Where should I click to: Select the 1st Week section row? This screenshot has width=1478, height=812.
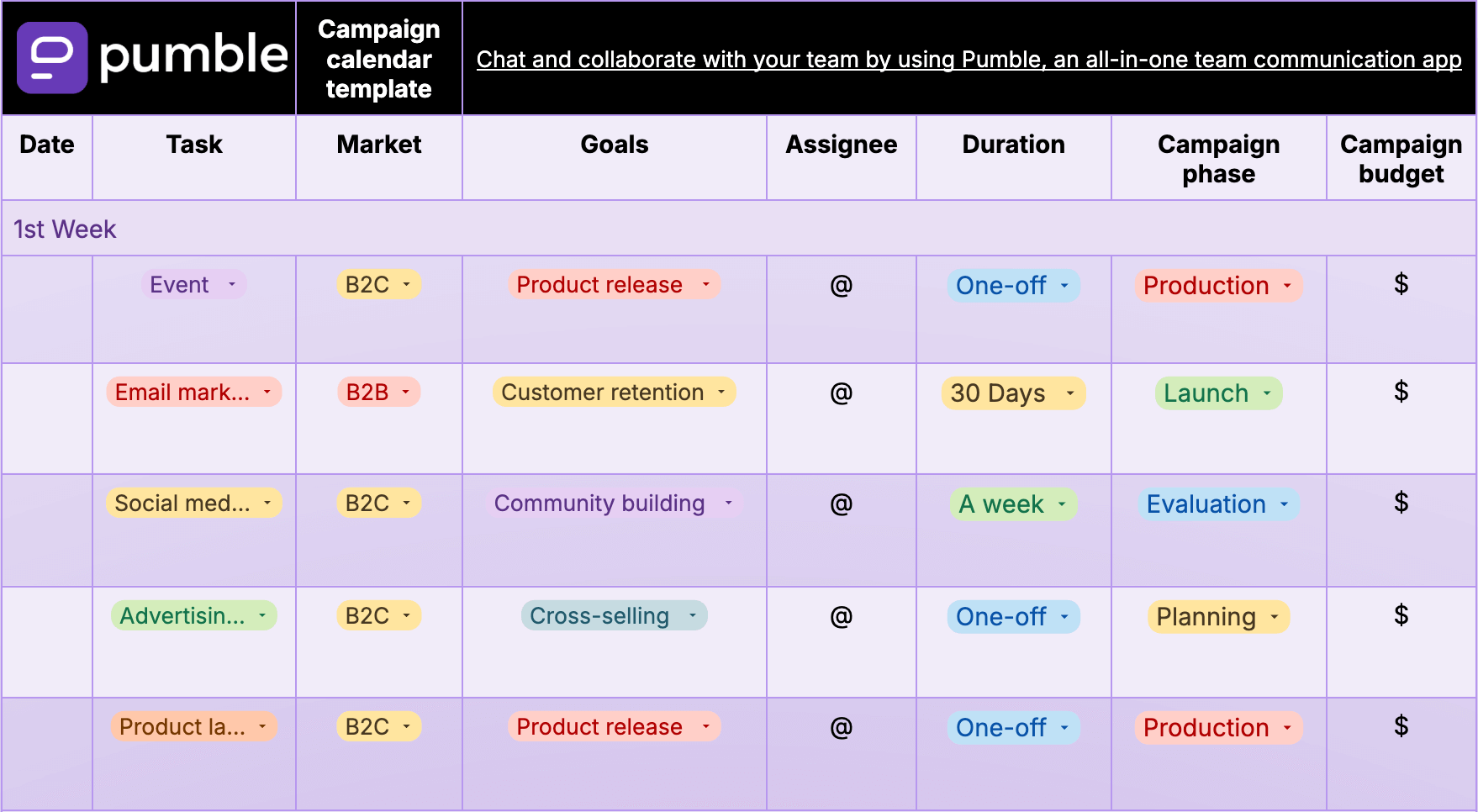pos(738,229)
